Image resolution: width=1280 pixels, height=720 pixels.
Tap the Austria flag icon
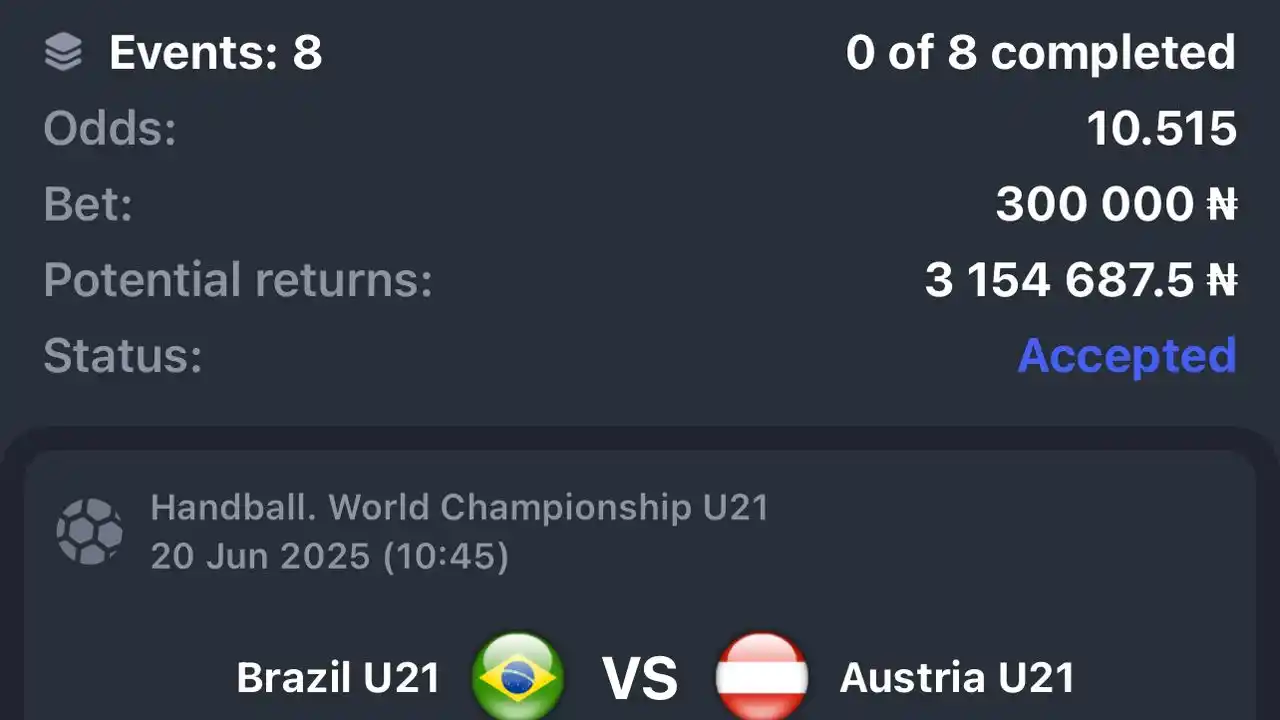(x=762, y=677)
